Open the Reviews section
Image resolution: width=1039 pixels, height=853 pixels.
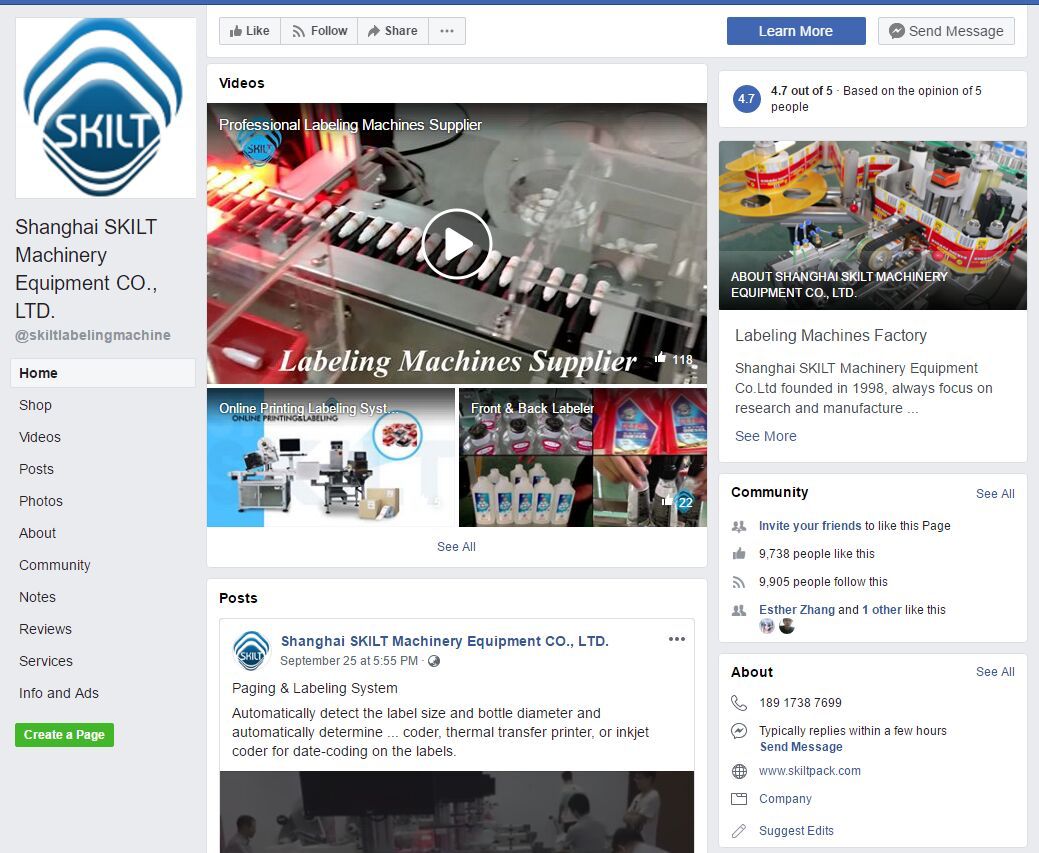point(46,629)
